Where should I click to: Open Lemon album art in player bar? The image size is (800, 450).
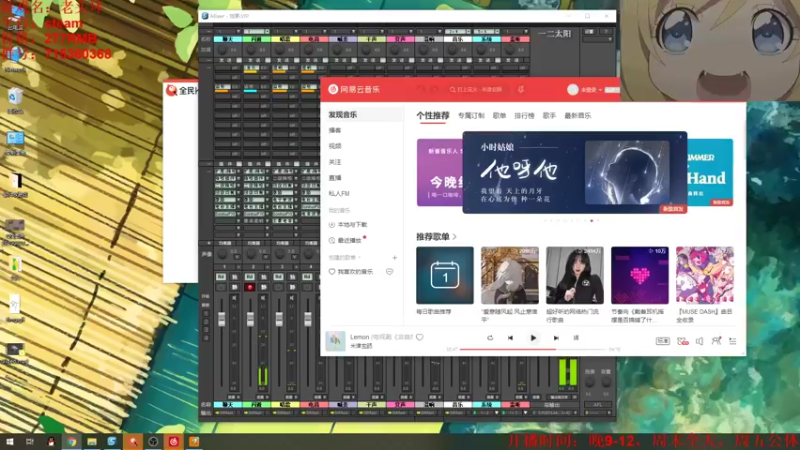tap(335, 341)
